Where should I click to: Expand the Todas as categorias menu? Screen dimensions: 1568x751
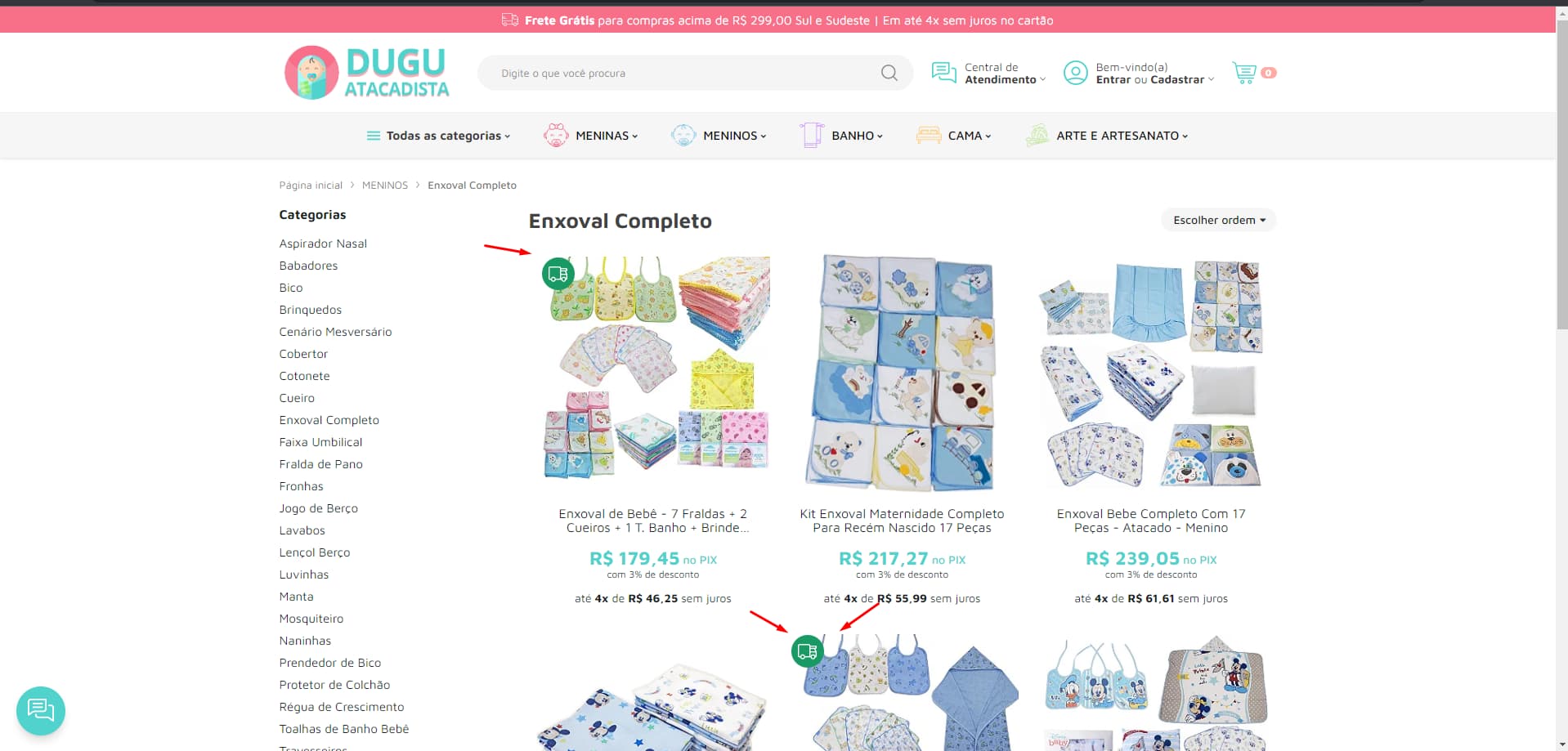[x=438, y=136]
